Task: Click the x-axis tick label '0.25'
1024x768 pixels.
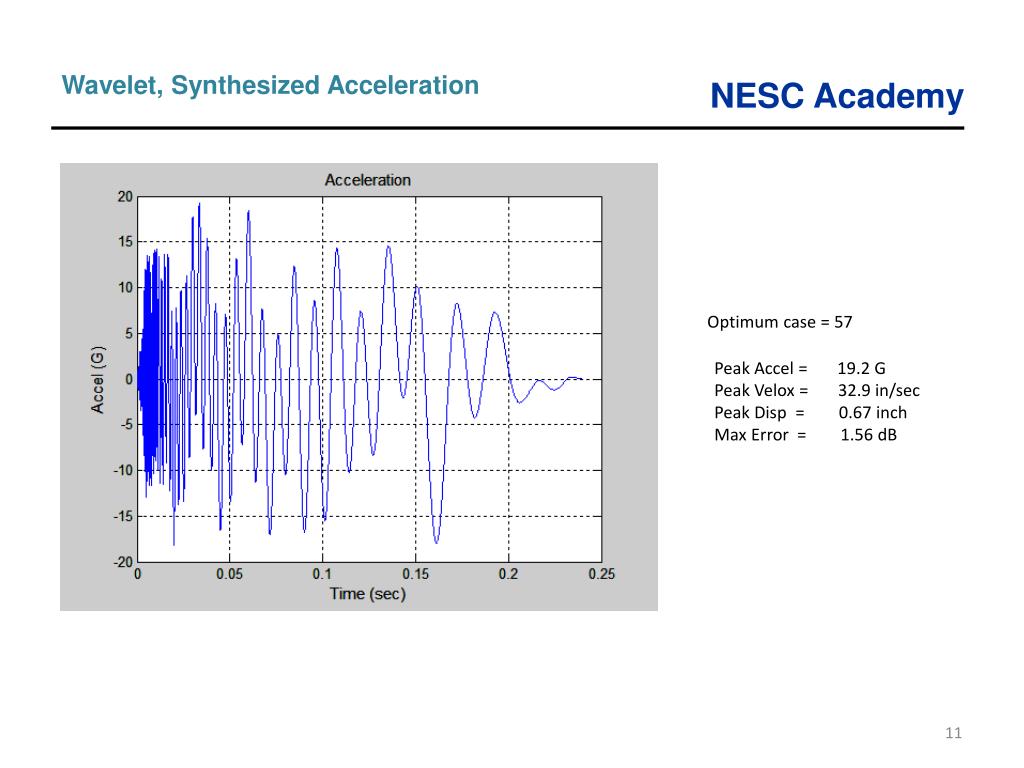Action: (x=601, y=574)
